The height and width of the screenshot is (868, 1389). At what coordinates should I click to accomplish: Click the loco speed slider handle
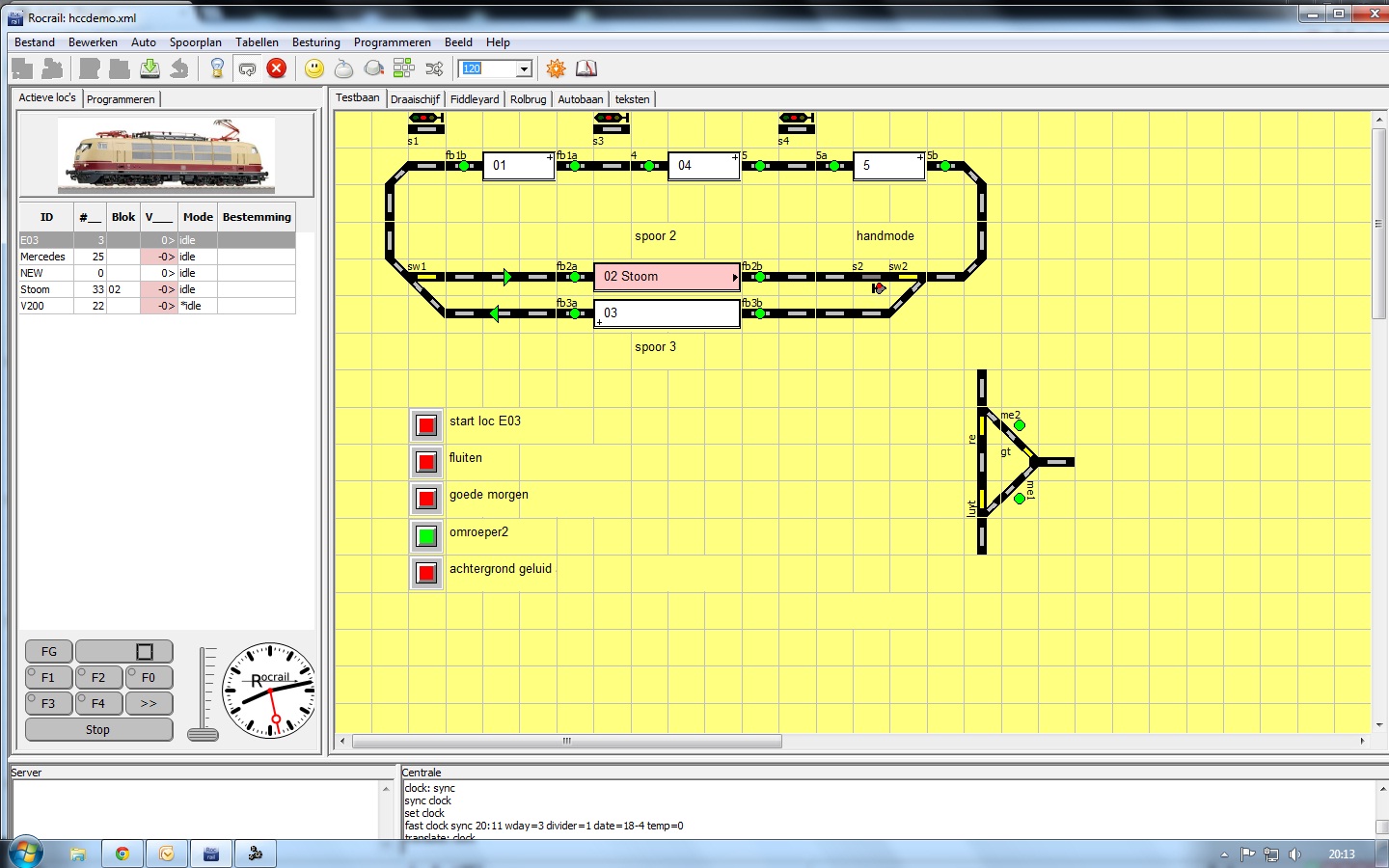[203, 734]
